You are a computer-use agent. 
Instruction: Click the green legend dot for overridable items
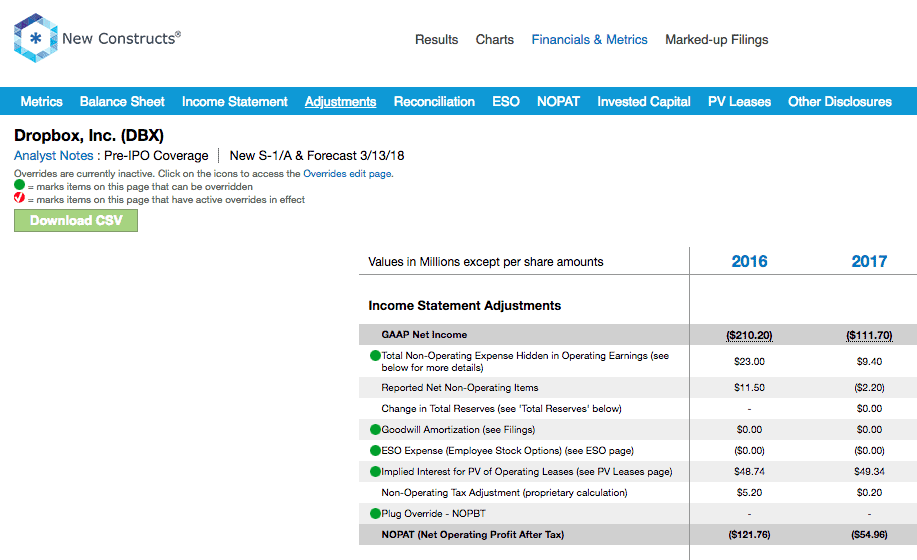(x=19, y=185)
